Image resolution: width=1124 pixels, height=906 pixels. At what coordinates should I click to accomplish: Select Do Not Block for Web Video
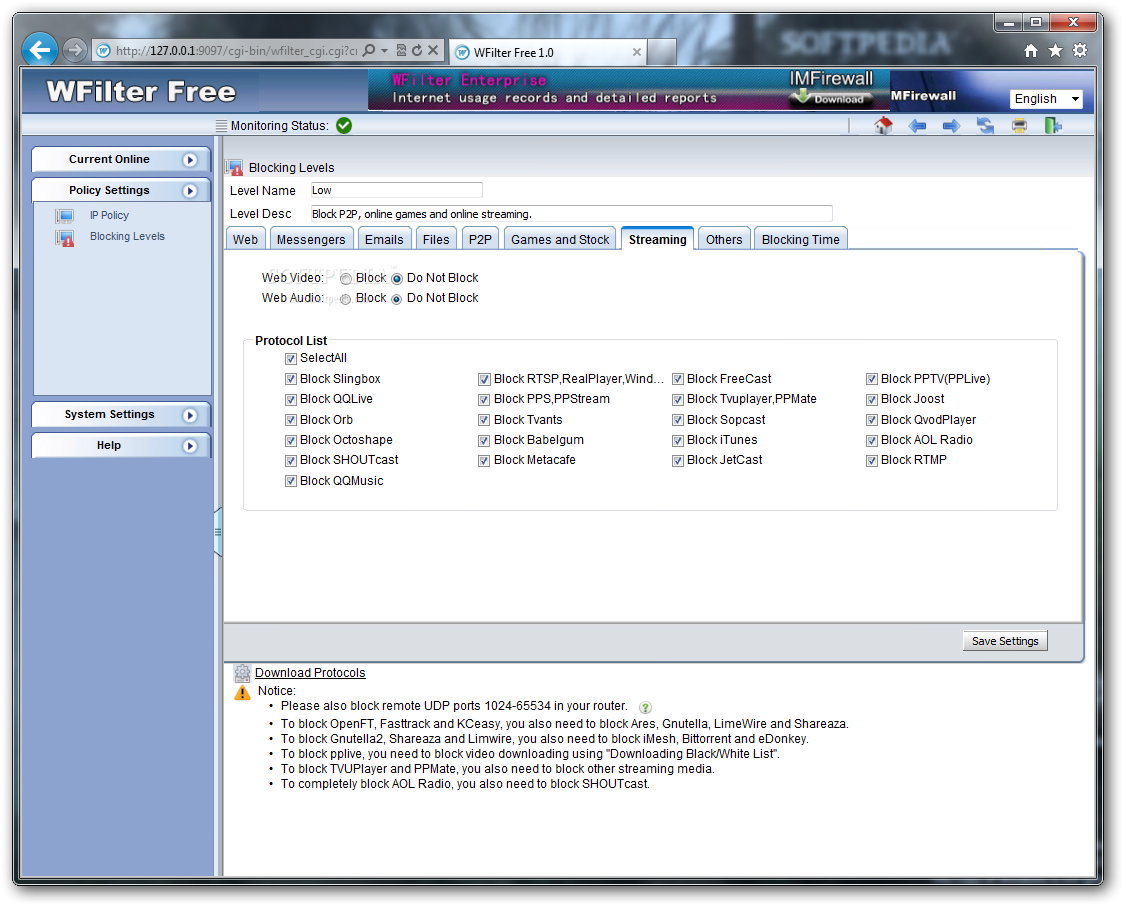(396, 279)
